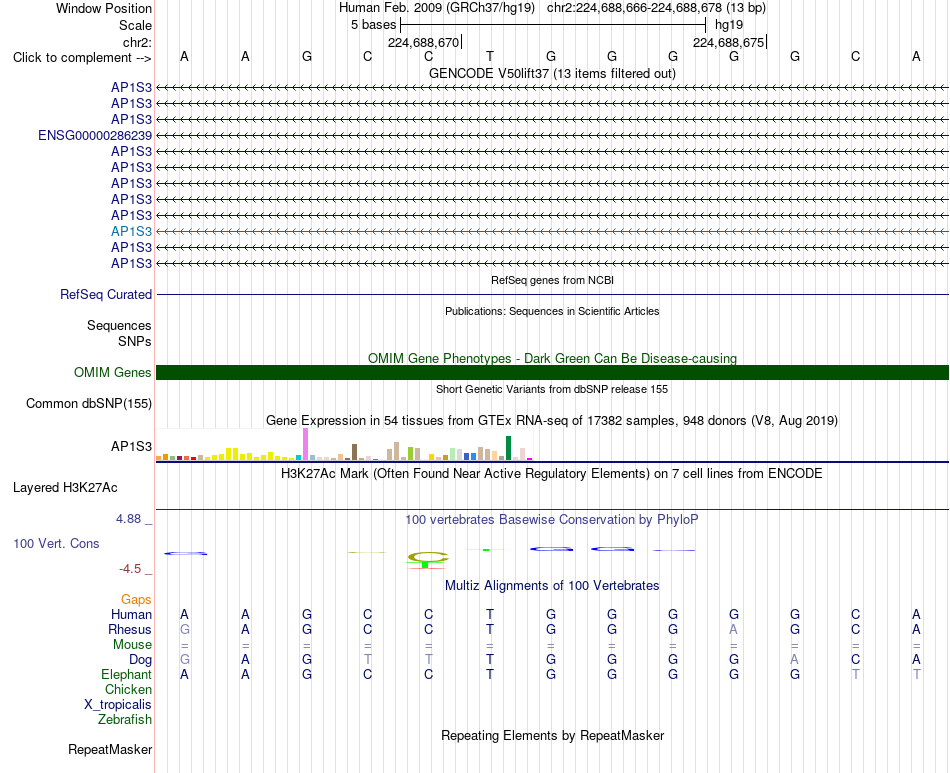Screen dimensions: 950x773
Task: Select the ENSG00000286239 gene label
Action: coord(95,135)
